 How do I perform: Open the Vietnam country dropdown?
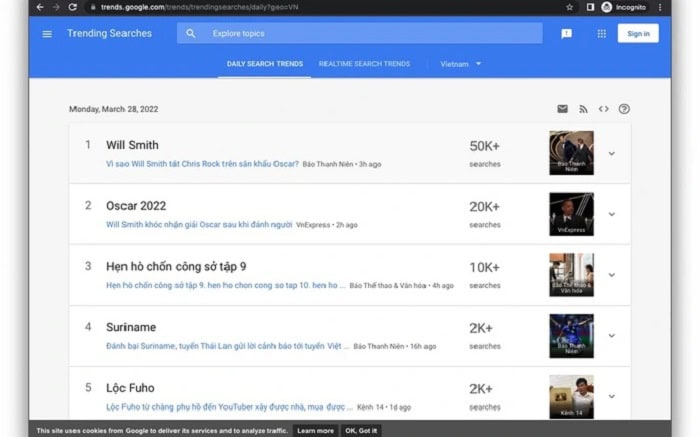click(461, 64)
